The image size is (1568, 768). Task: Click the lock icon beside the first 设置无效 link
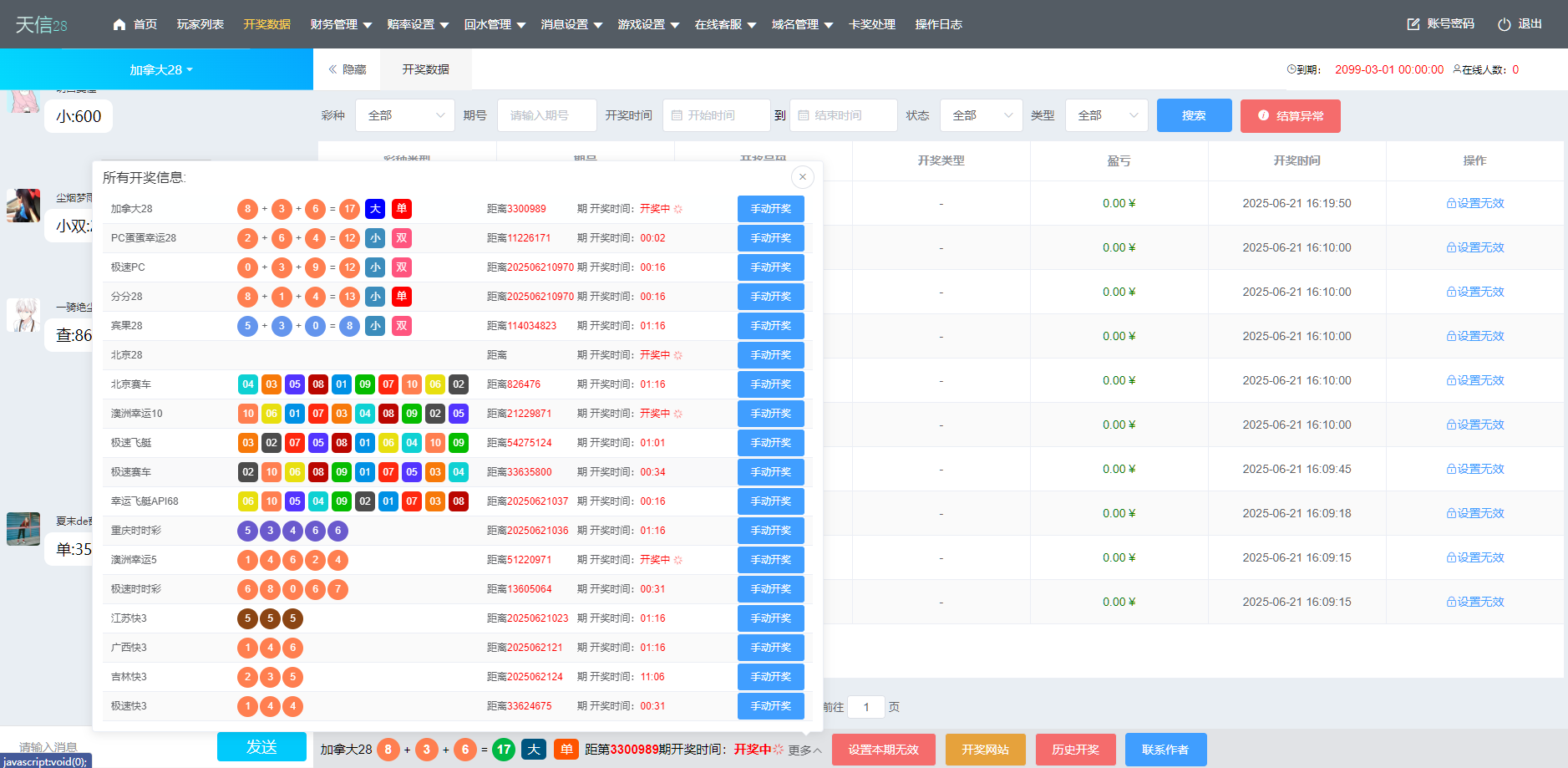click(x=1450, y=202)
